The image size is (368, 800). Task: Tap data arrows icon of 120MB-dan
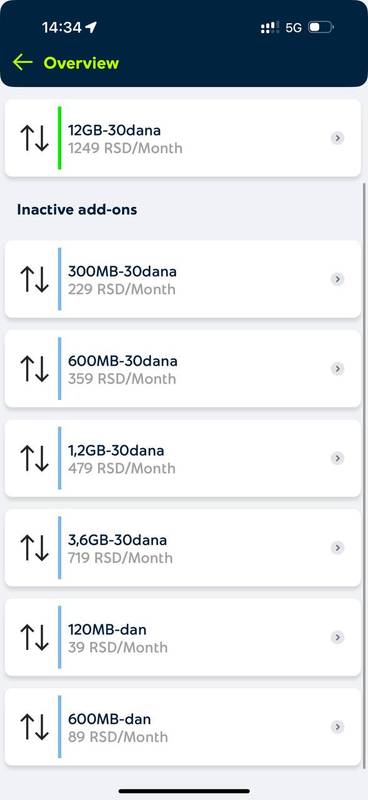[x=34, y=637]
